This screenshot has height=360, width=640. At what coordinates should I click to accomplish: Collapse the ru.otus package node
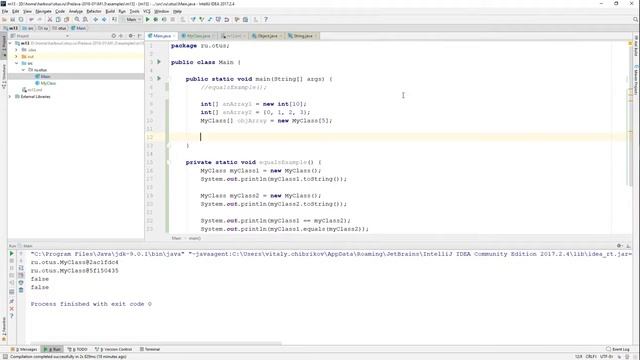[23, 70]
